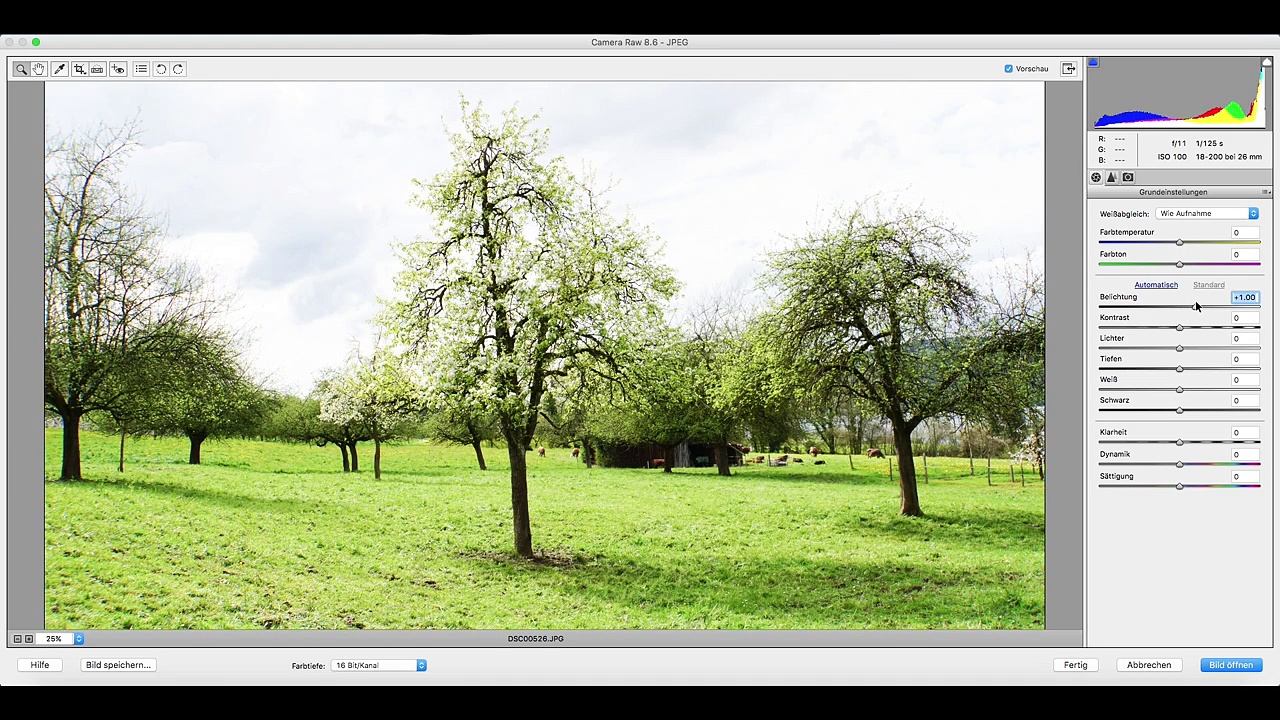Open the Farbtiefe 16 Bit/Kanal dropdown

pyautogui.click(x=379, y=665)
